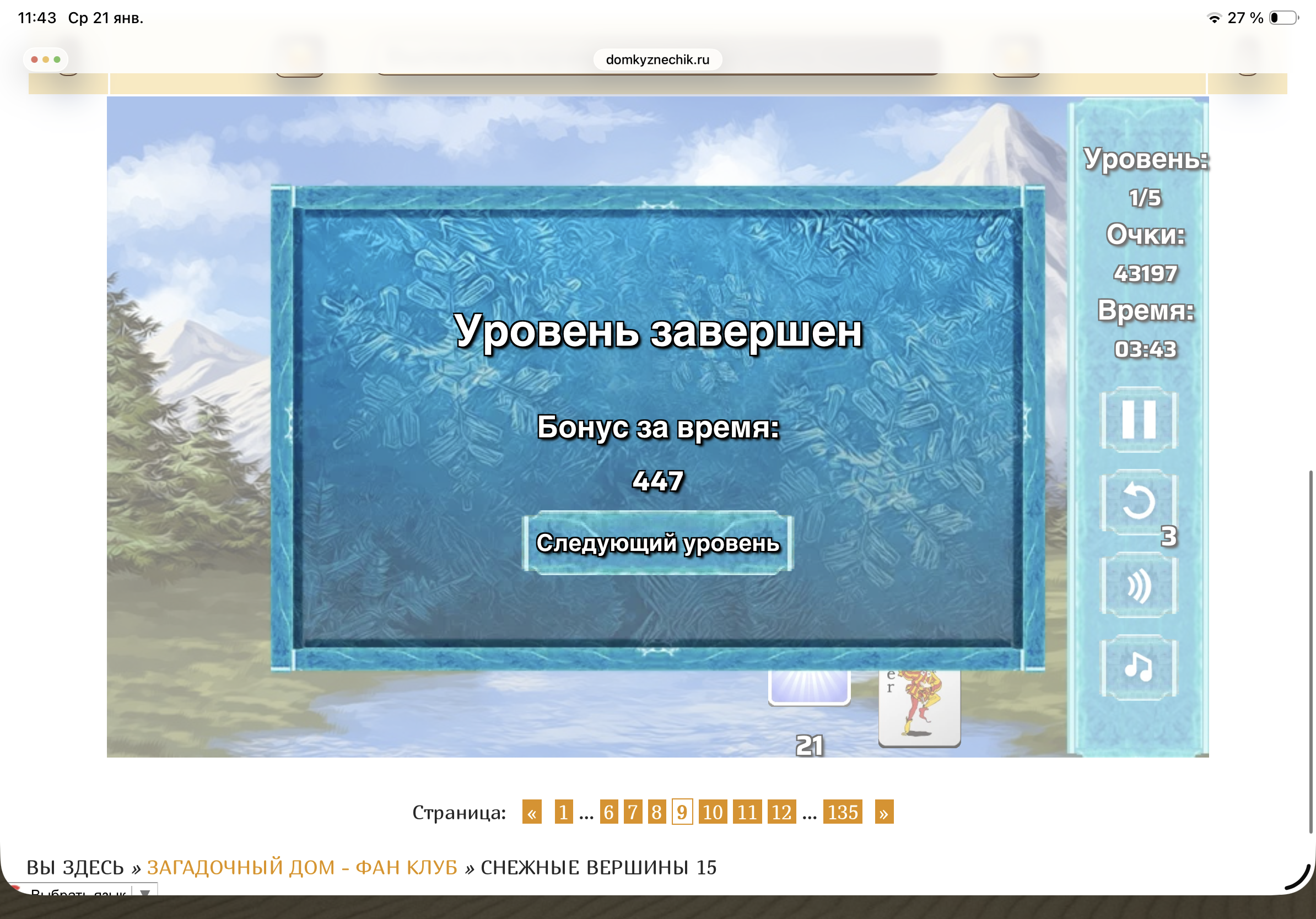Open ЗАГАДОЧНЫЙ ДОМ - ФАН КЛУБ breadcrumb link
1316x919 pixels.
302,867
